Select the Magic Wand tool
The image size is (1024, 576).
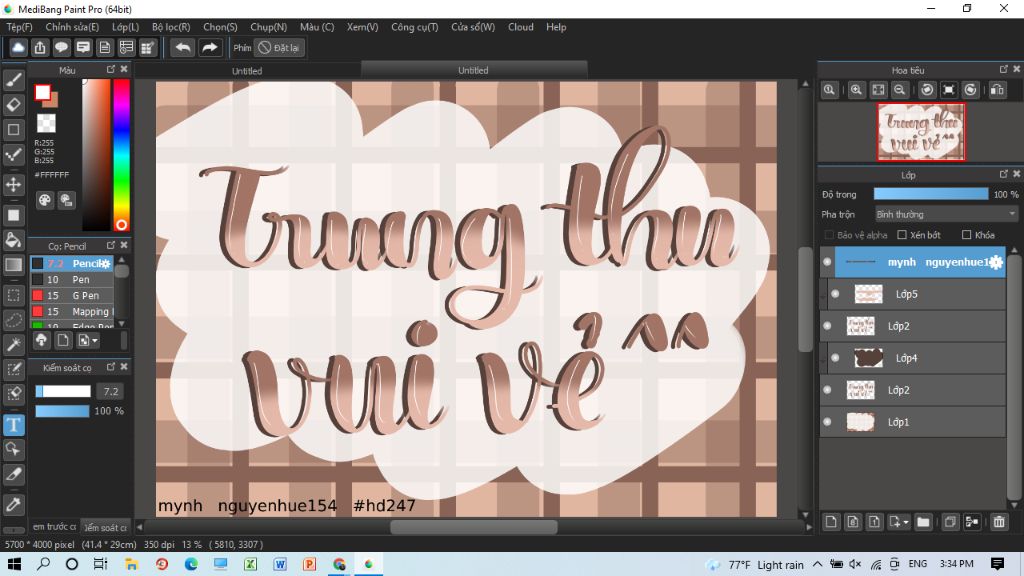point(14,345)
